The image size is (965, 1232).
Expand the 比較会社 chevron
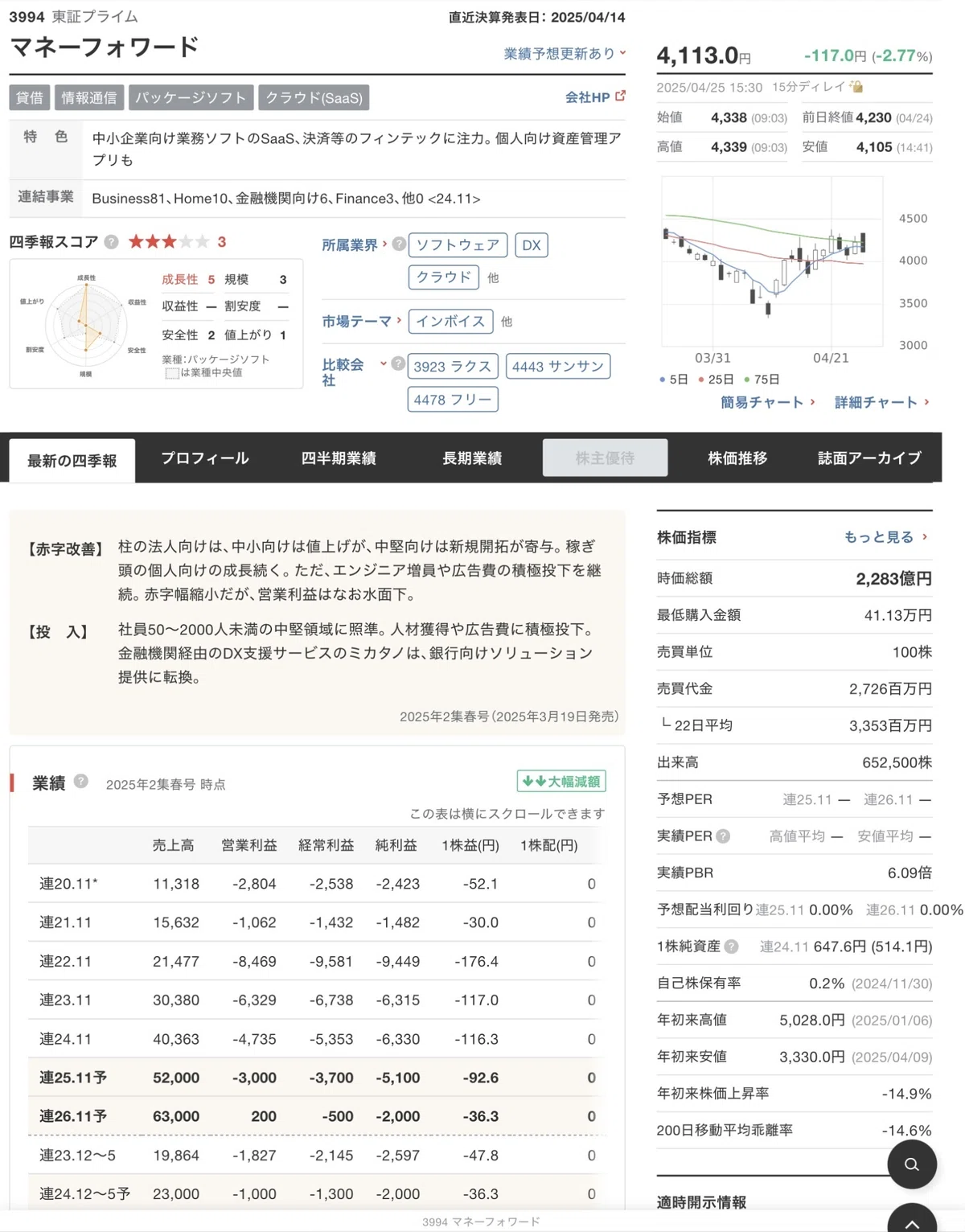click(384, 363)
